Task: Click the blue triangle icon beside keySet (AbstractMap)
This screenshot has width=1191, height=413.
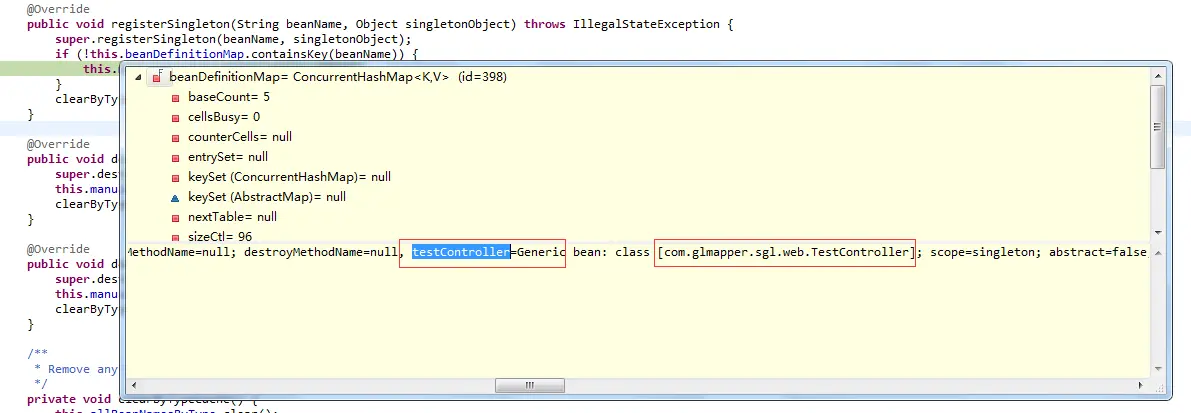Action: click(175, 197)
